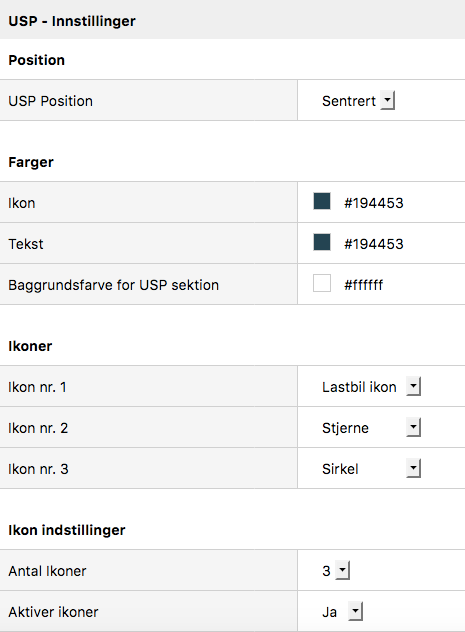Edit the #ffffff background hex value
Screen dimensions: 465x632
coord(363,285)
